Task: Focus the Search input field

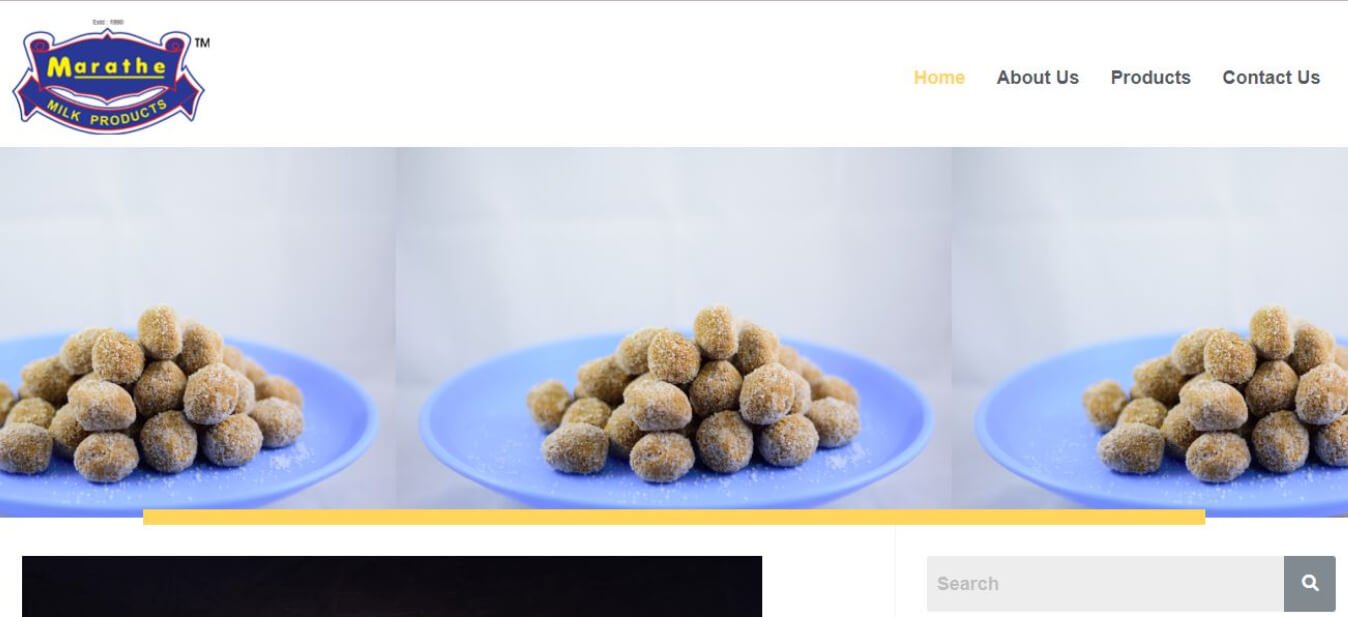Action: pos(1105,584)
